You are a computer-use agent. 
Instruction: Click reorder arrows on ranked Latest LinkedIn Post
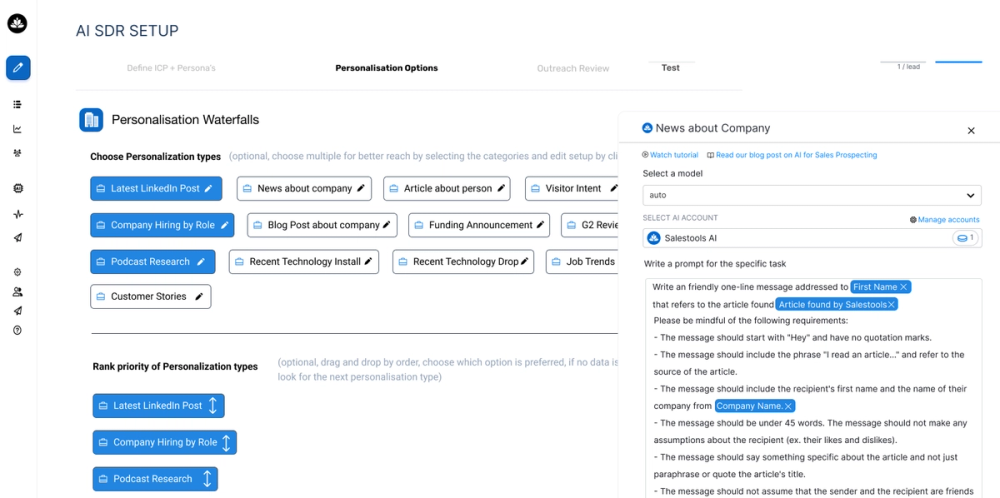tap(213, 406)
